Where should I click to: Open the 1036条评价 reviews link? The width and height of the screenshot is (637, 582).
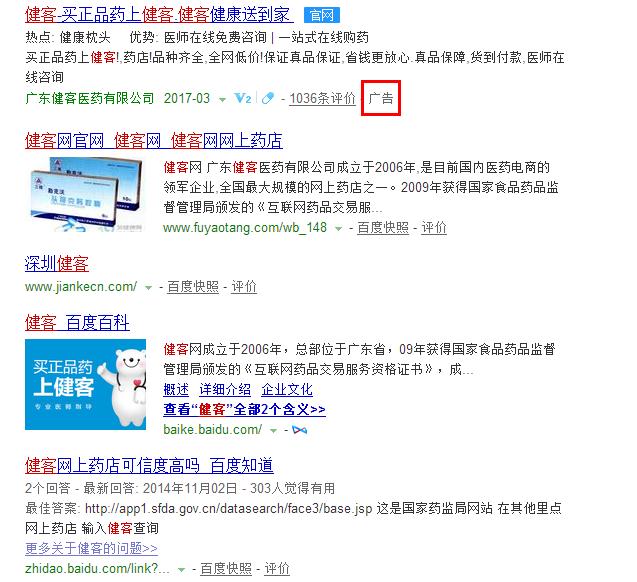tap(322, 98)
